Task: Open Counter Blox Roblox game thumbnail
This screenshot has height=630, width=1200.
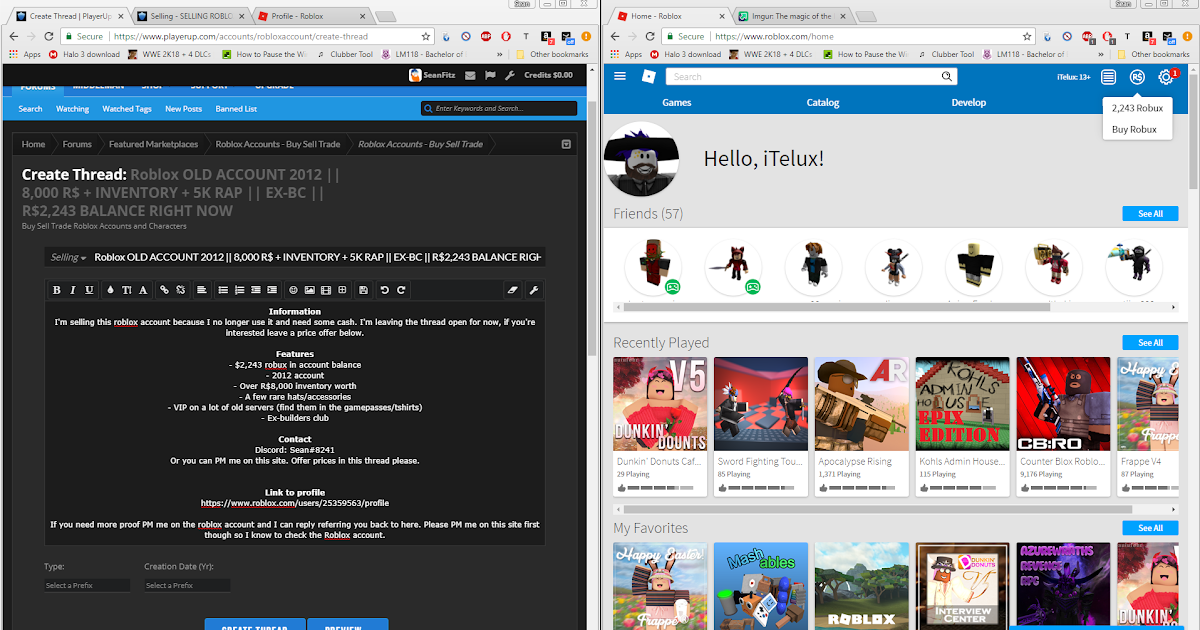Action: tap(1063, 404)
